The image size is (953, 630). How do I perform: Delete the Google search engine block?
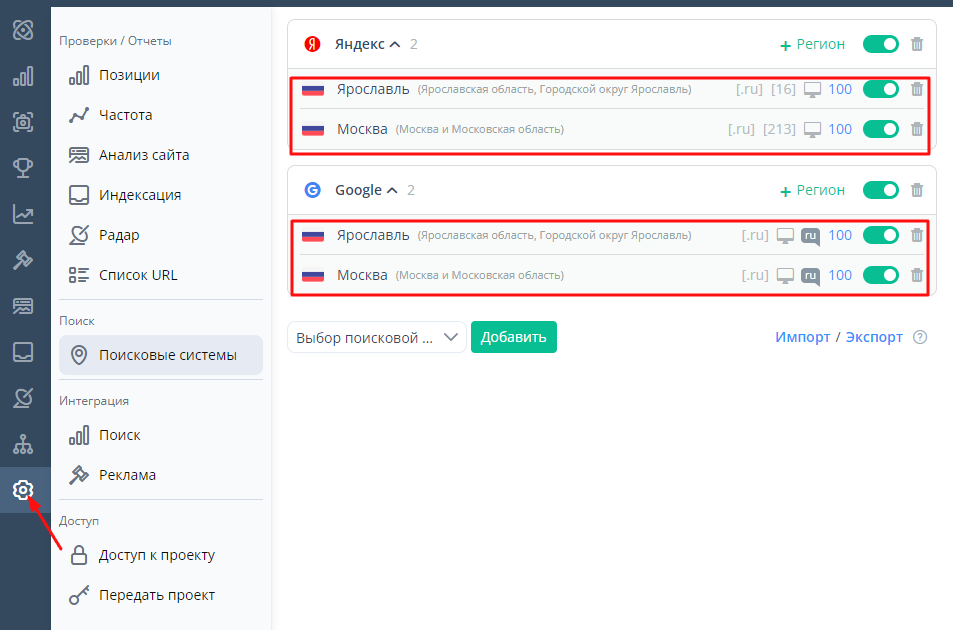[917, 190]
